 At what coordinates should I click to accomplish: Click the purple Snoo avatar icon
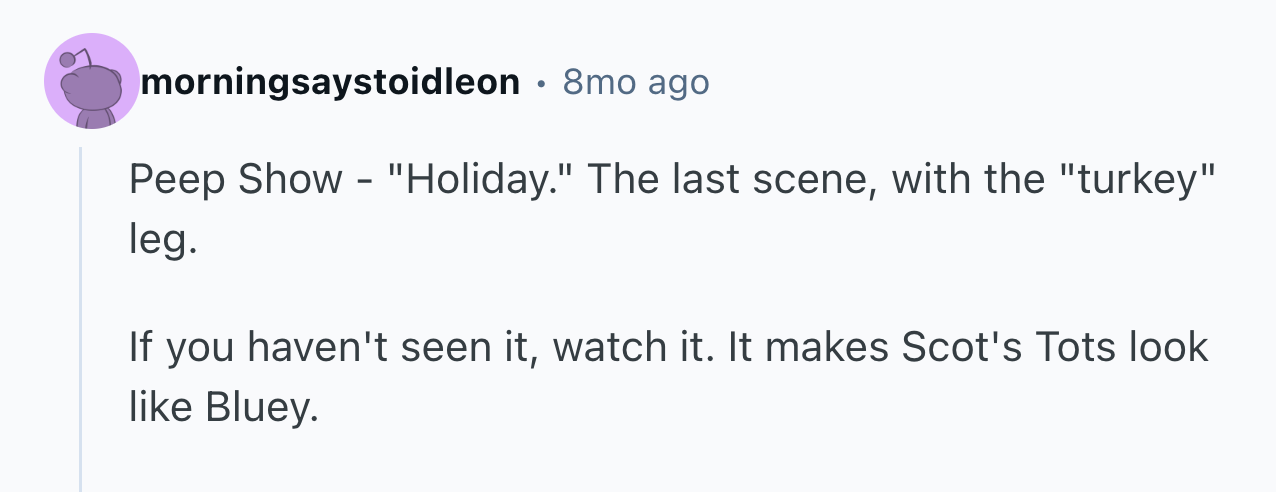91,83
